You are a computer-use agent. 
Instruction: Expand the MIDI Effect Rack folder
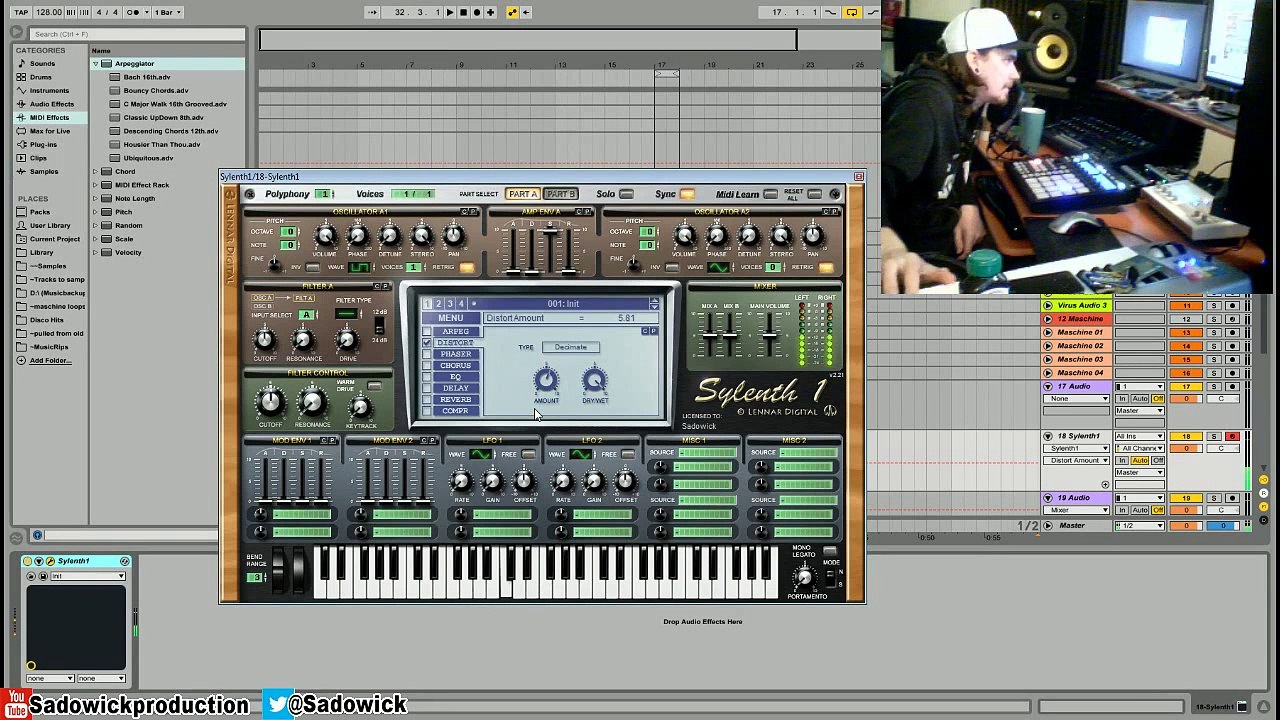pyautogui.click(x=95, y=185)
